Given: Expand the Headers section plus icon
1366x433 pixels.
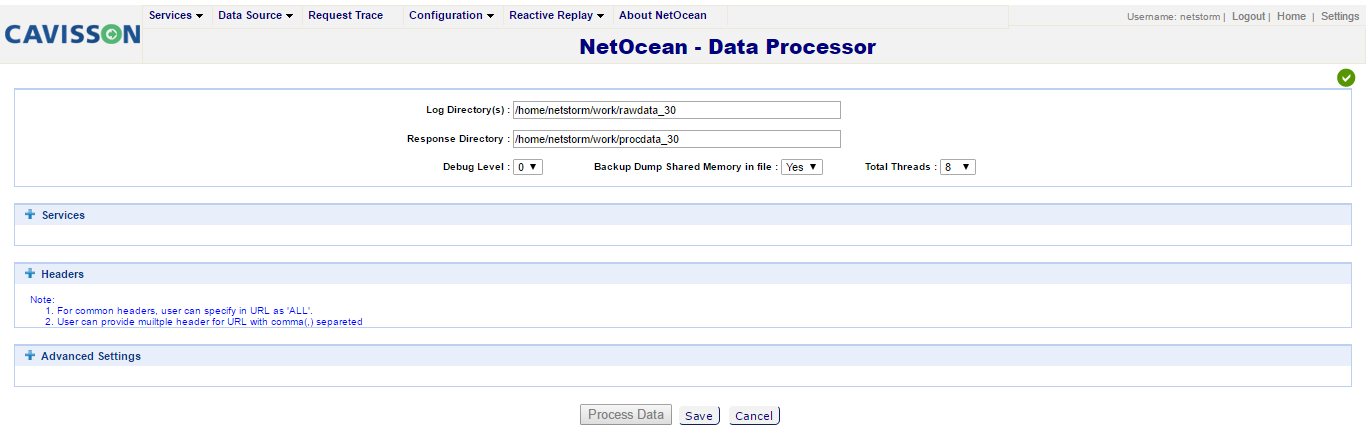Looking at the screenshot, I should pyautogui.click(x=30, y=274).
